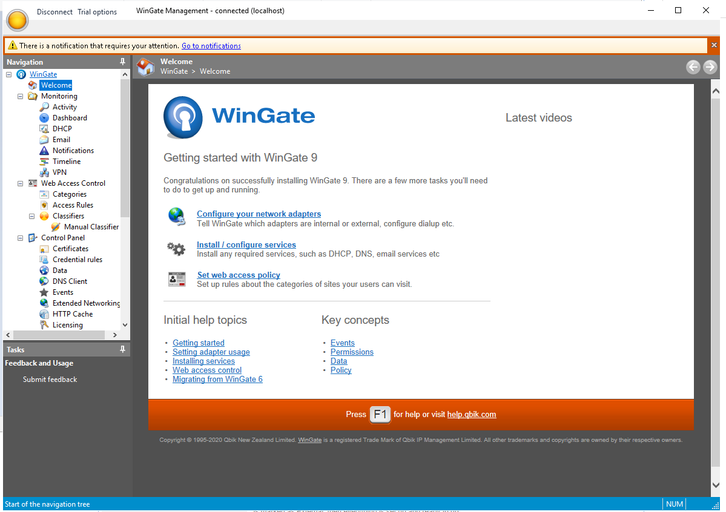Toggle the Tasks panel pin

pyautogui.click(x=122, y=350)
